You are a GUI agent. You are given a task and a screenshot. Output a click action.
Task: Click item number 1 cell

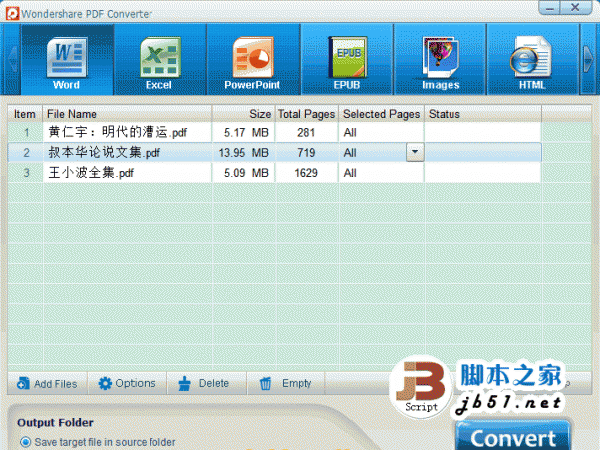coord(26,132)
